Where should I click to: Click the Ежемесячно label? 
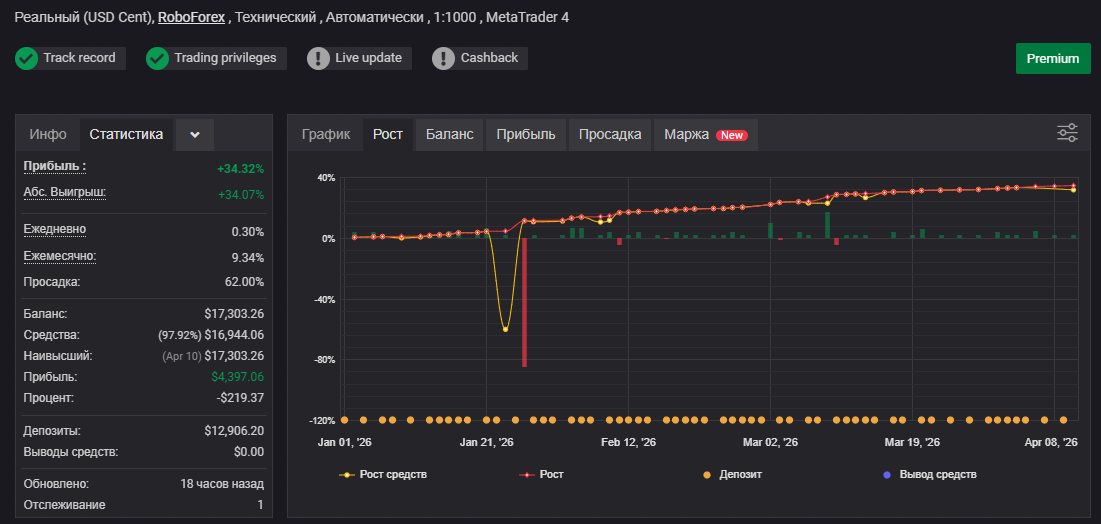point(60,256)
